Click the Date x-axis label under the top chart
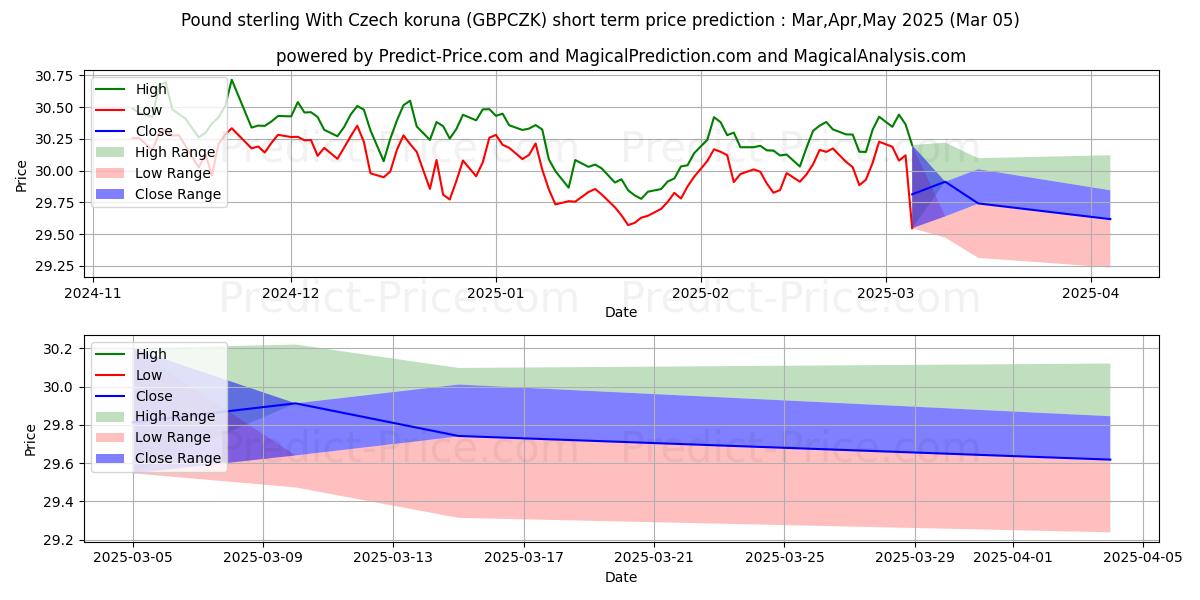1200x600 pixels. [621, 312]
